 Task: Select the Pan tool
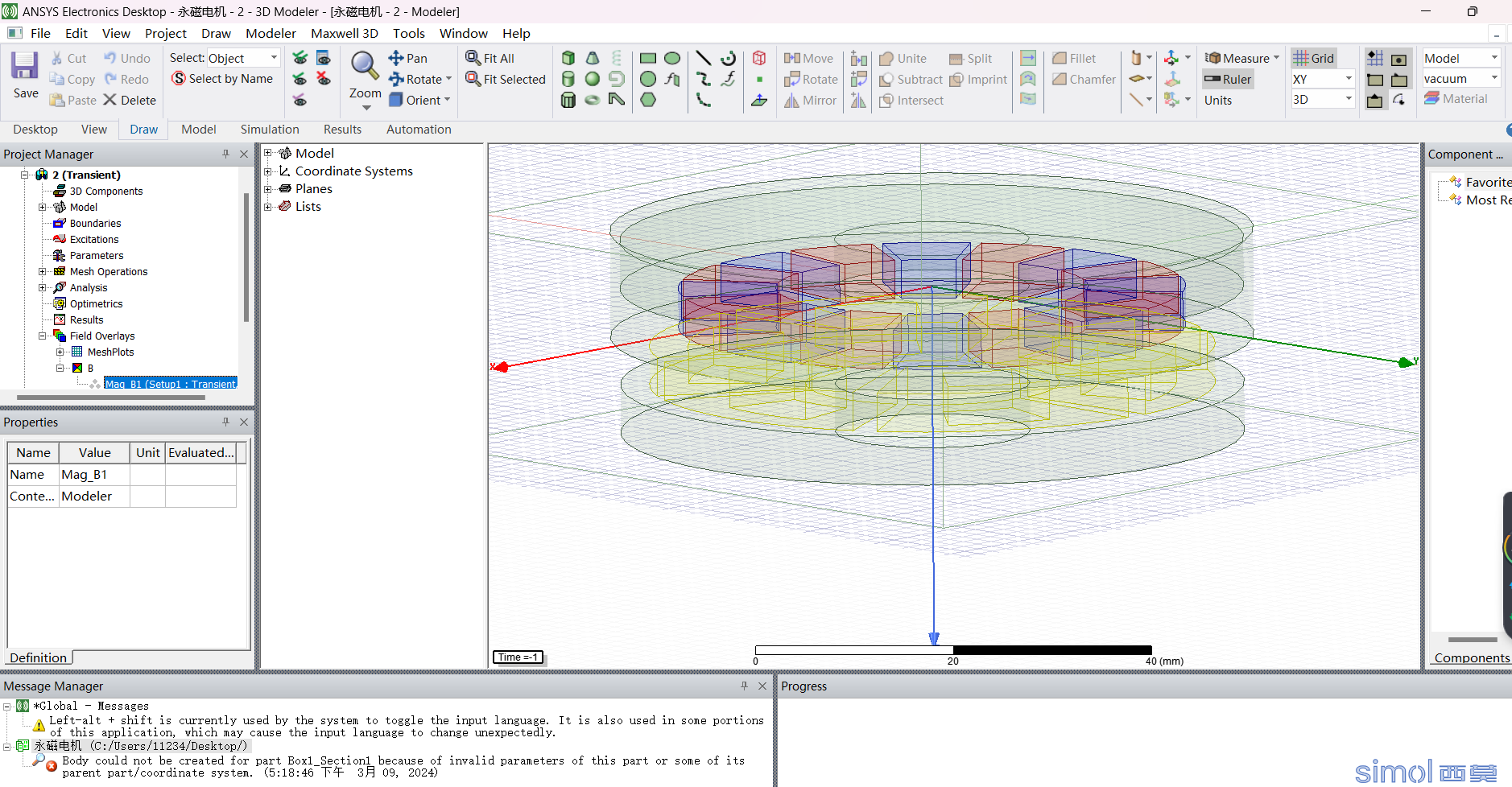(408, 58)
